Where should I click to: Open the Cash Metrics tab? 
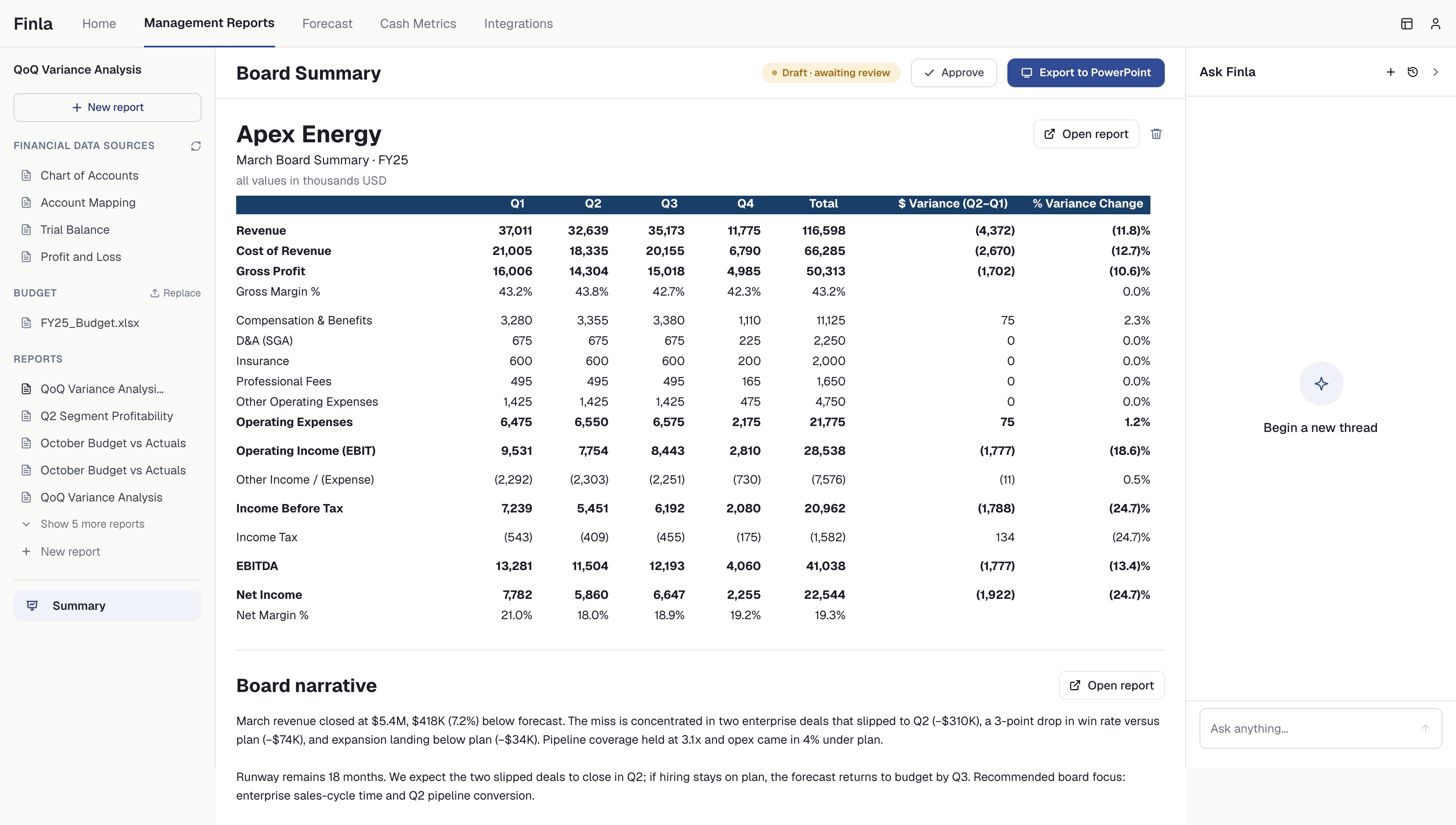click(x=418, y=24)
